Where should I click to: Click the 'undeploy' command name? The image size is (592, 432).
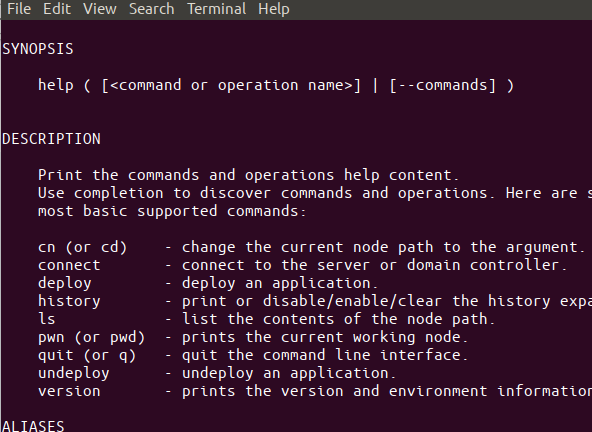(74, 373)
